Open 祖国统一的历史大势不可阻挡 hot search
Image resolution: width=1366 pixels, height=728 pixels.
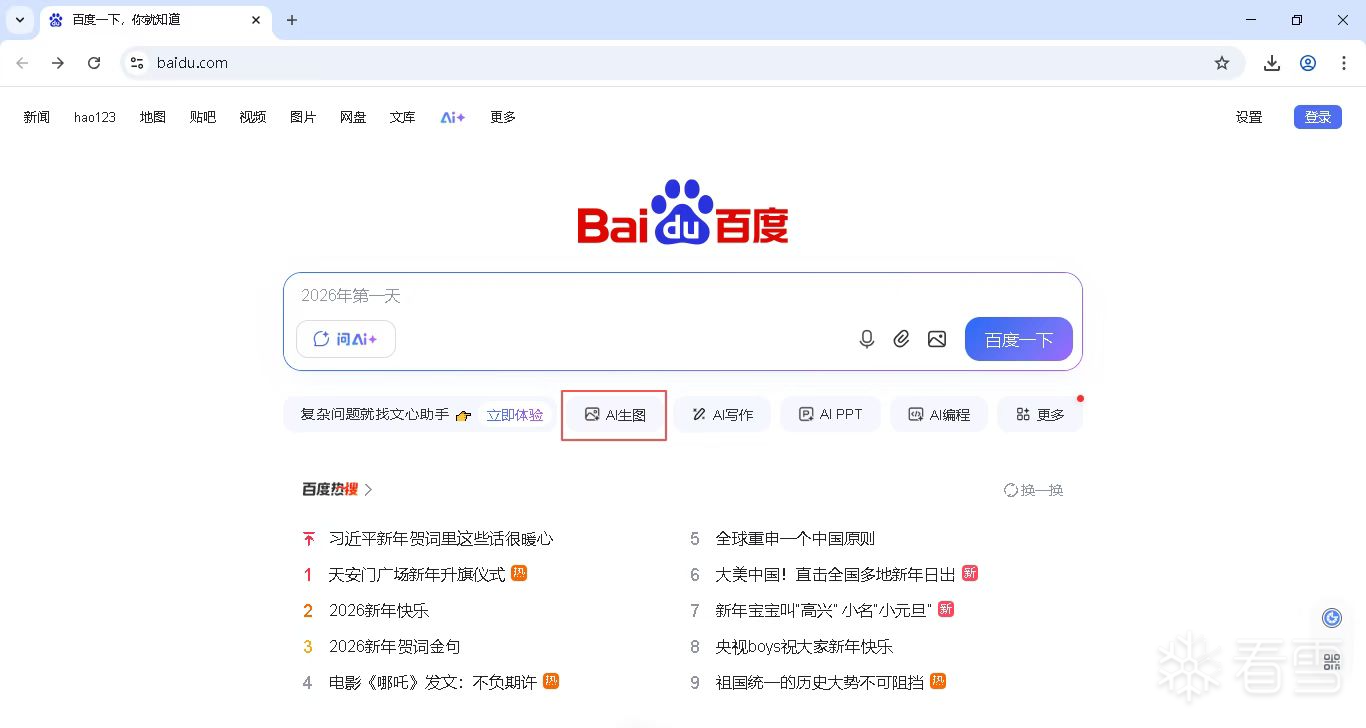819,683
